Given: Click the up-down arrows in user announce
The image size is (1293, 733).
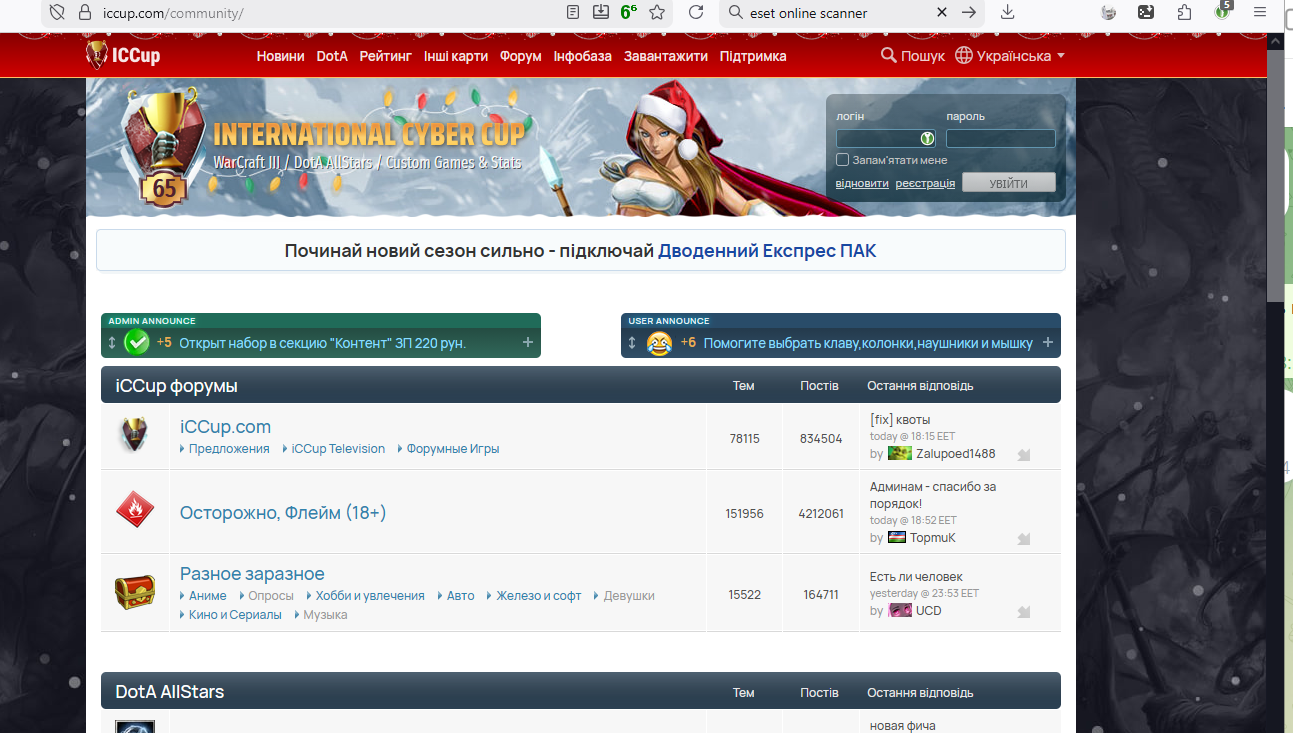Looking at the screenshot, I should click(x=632, y=343).
